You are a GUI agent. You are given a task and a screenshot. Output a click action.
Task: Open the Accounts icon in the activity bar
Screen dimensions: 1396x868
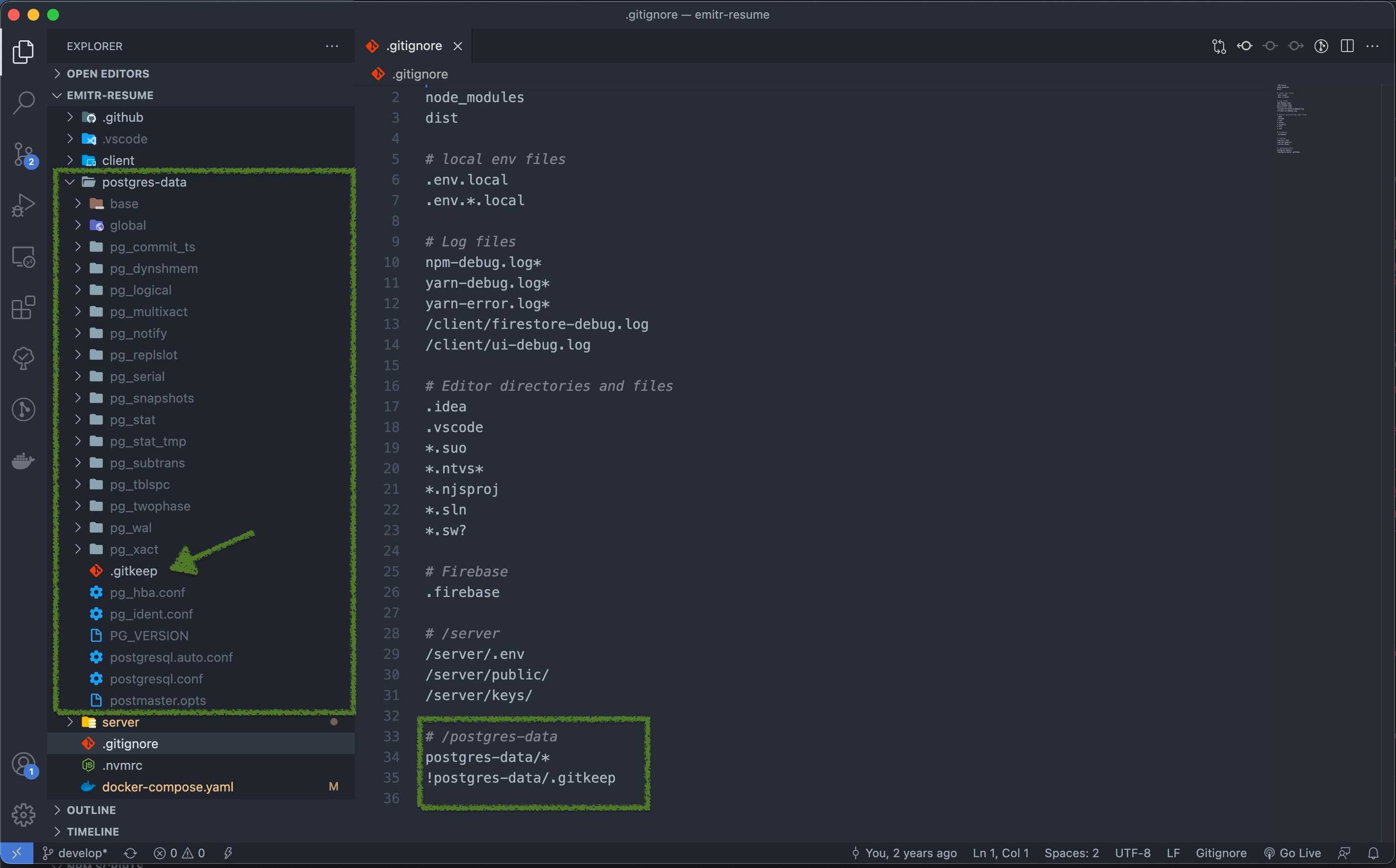coord(24,765)
